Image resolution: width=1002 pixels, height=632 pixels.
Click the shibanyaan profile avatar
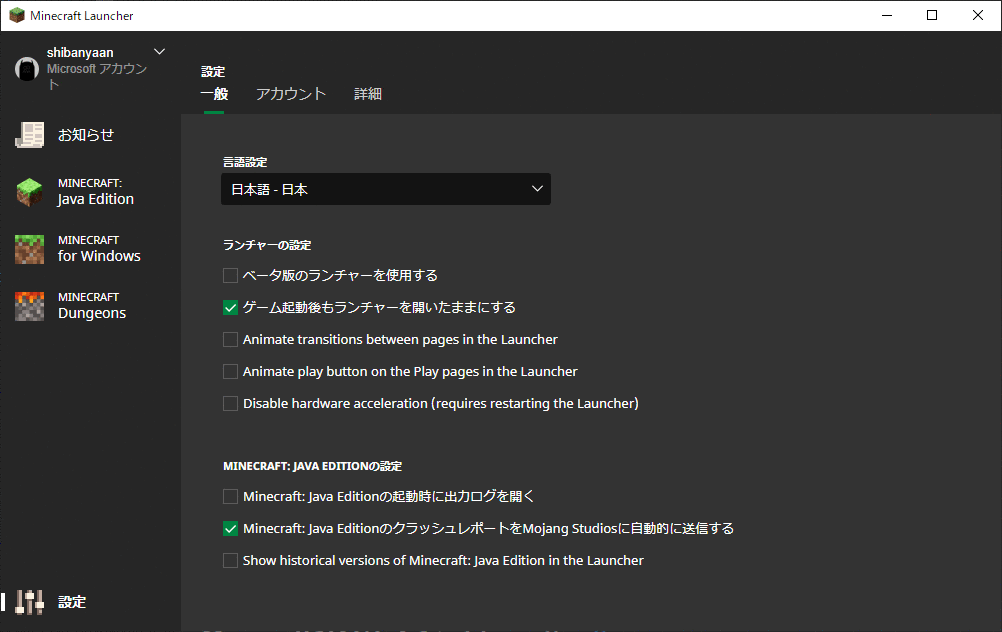point(26,68)
